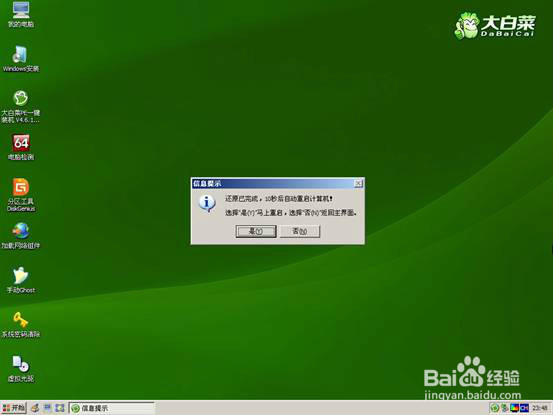Click second quick launch computer icon
This screenshot has height=415, width=553.
click(x=47, y=408)
